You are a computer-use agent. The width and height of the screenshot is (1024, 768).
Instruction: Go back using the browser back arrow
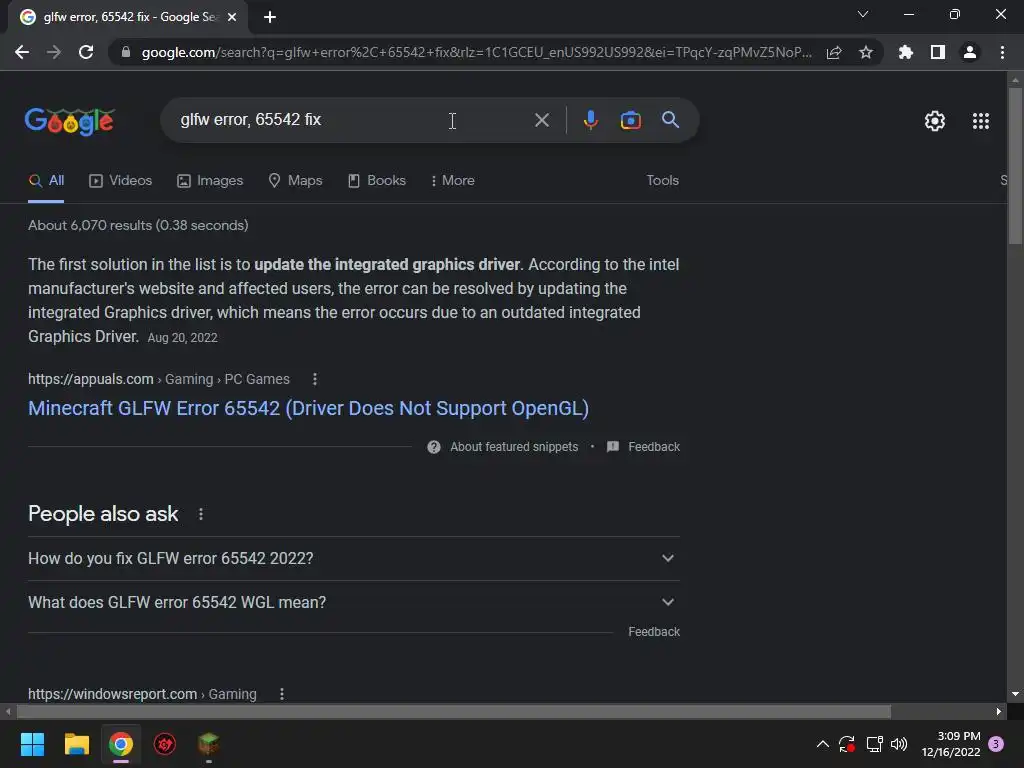22,52
